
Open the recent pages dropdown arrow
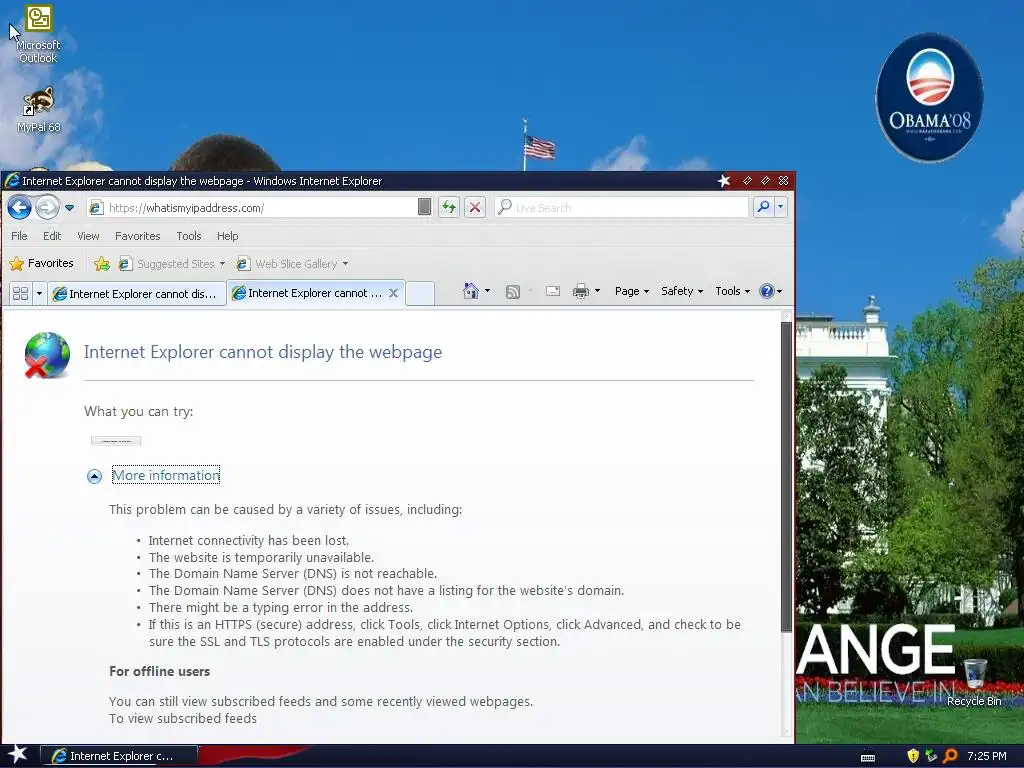tap(69, 208)
